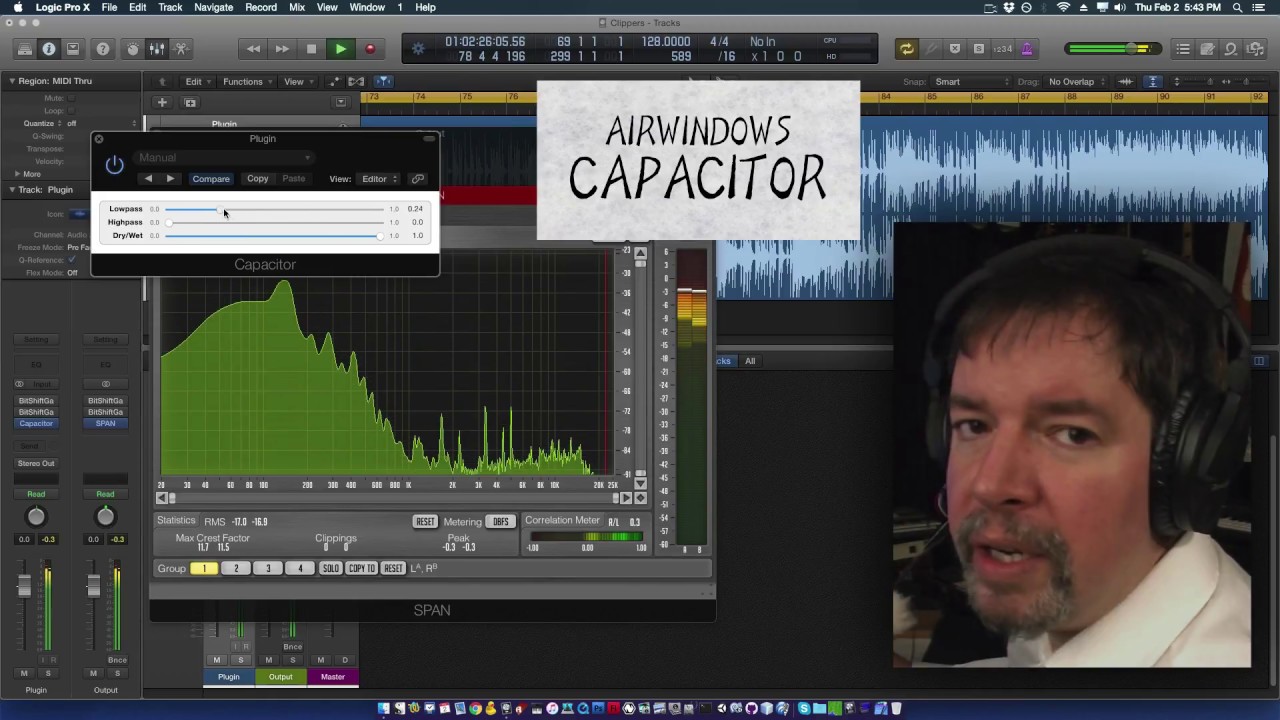Image resolution: width=1280 pixels, height=720 pixels.
Task: Open the View menu in tracks area
Action: point(297,82)
